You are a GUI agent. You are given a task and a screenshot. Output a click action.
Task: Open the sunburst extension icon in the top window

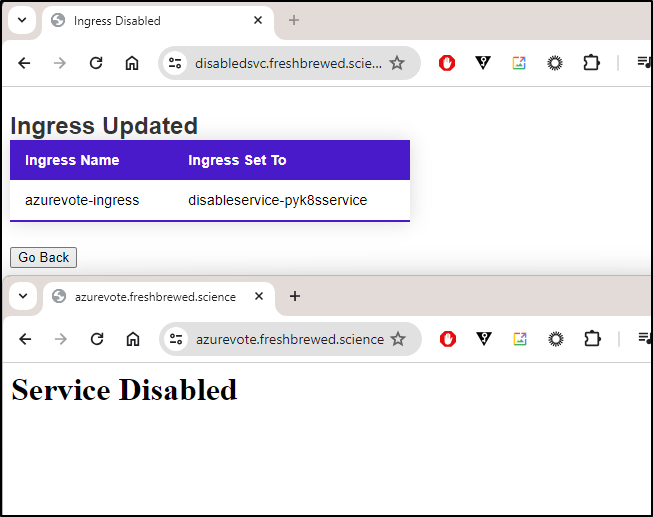click(x=555, y=63)
